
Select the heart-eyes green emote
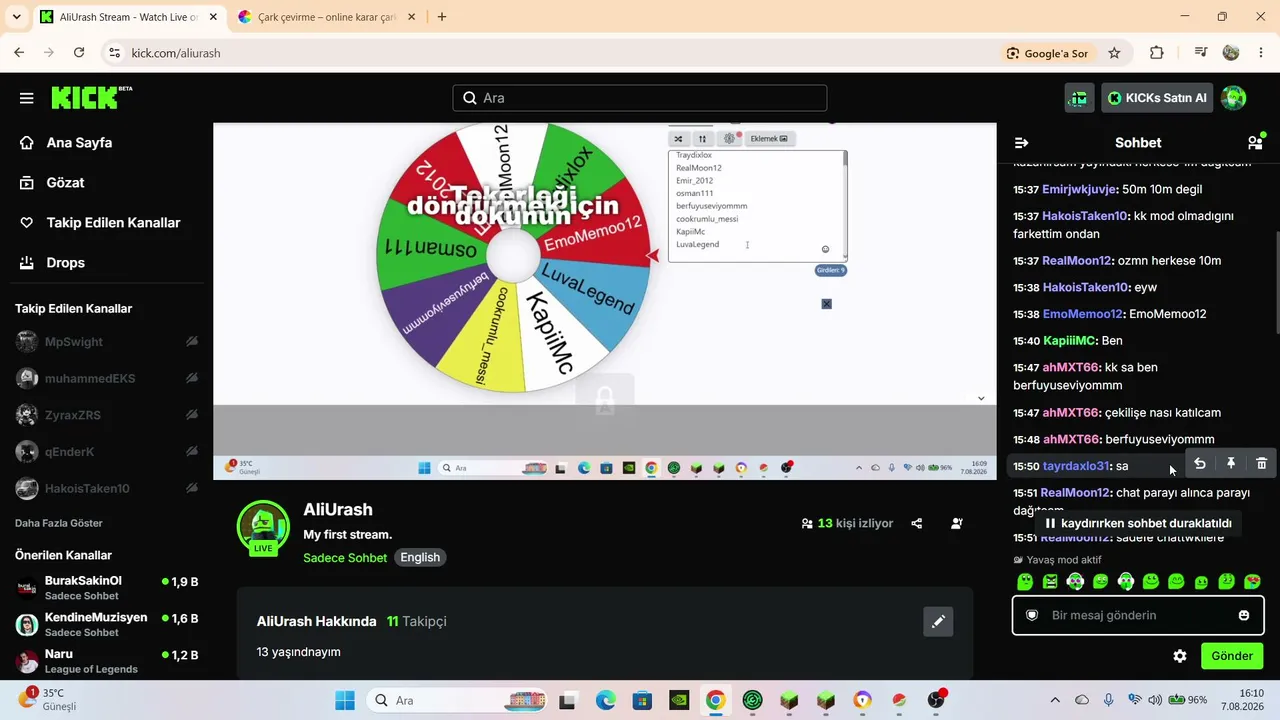coord(1252,582)
